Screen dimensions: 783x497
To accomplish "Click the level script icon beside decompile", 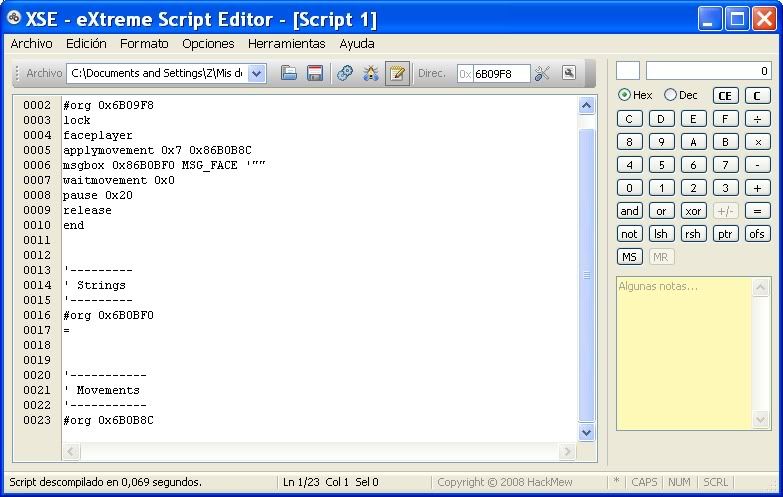I will coord(569,73).
